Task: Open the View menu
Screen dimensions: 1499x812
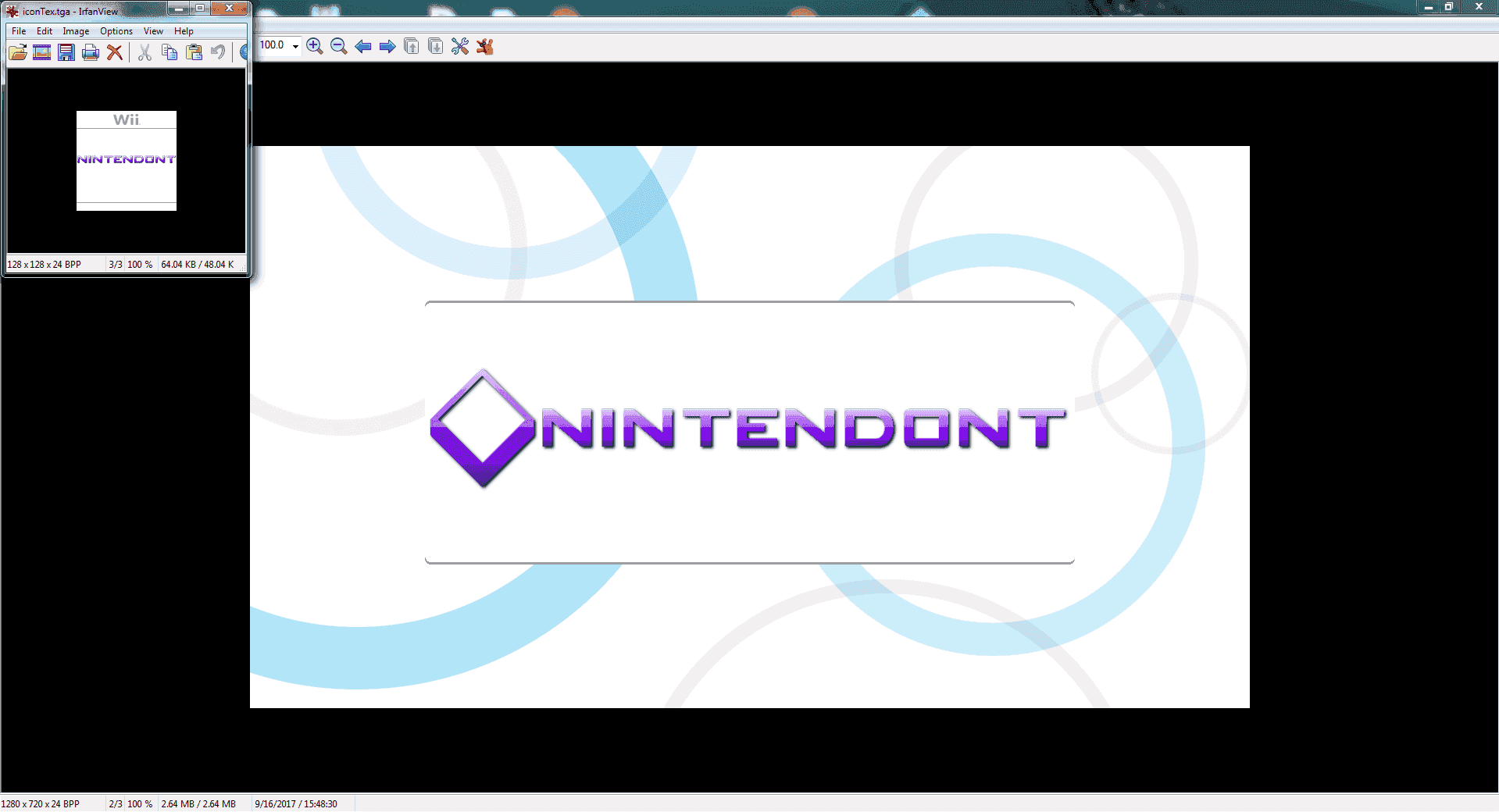Action: pos(153,31)
